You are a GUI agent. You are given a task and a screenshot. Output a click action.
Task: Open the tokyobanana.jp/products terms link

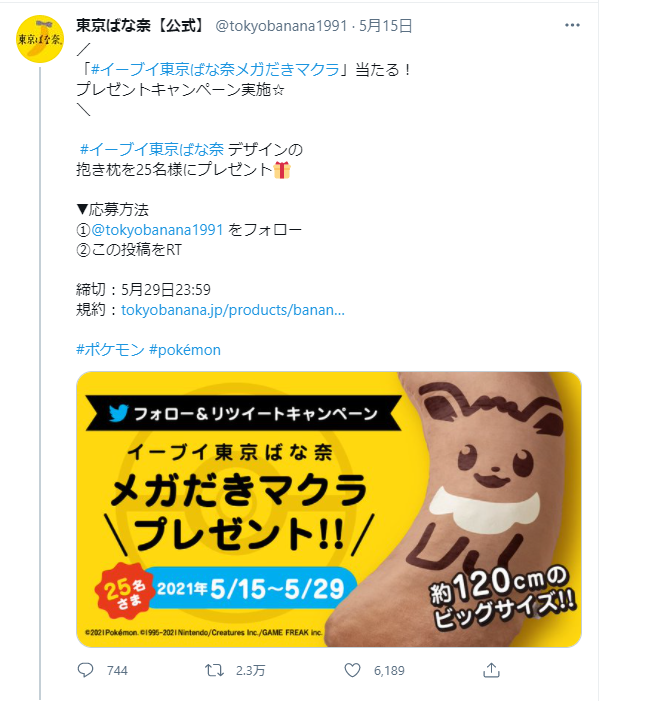click(233, 310)
